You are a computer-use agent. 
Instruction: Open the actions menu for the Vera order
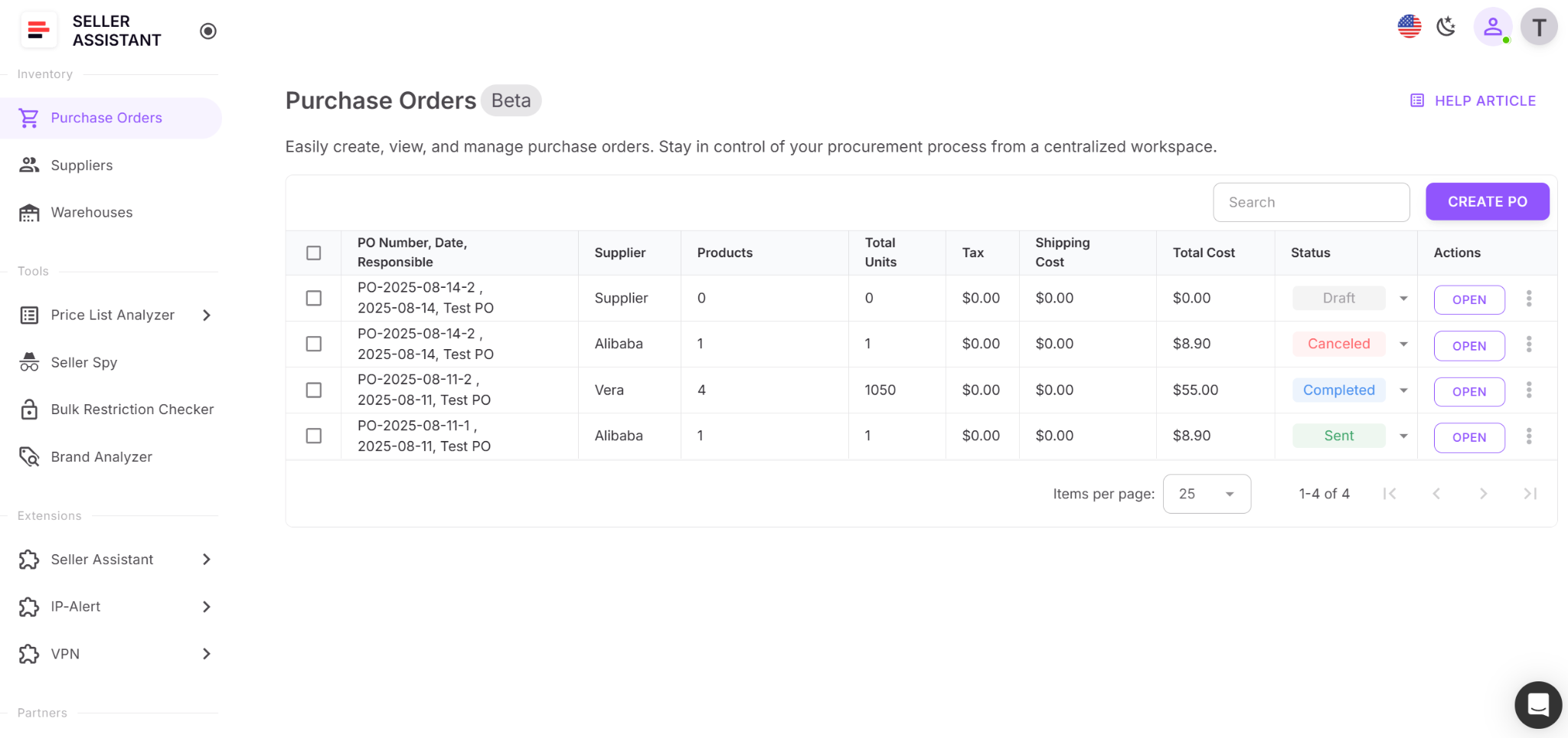(1529, 390)
